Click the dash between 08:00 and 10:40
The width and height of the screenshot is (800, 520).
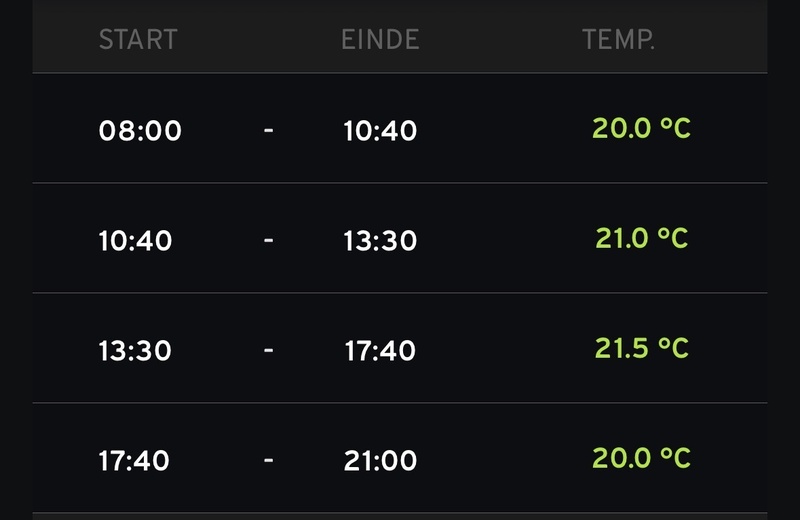click(268, 131)
